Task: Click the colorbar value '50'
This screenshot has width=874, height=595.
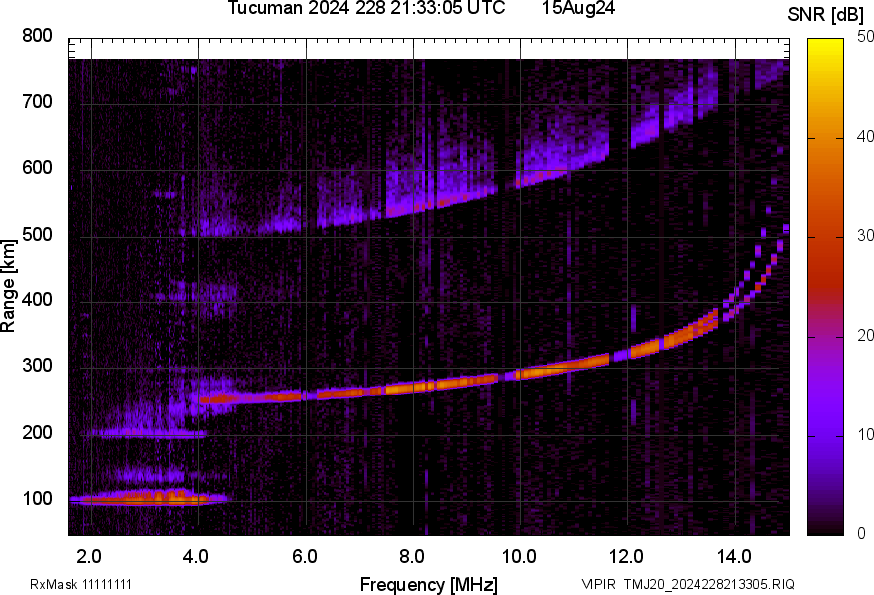Action: (x=865, y=36)
